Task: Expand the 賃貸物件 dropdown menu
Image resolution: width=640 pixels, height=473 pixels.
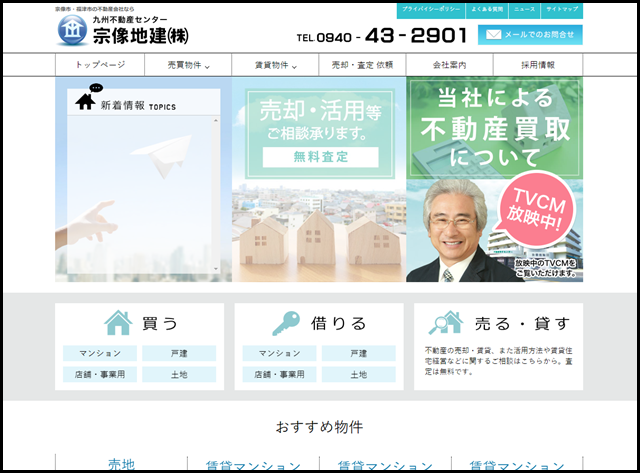Action: point(275,65)
